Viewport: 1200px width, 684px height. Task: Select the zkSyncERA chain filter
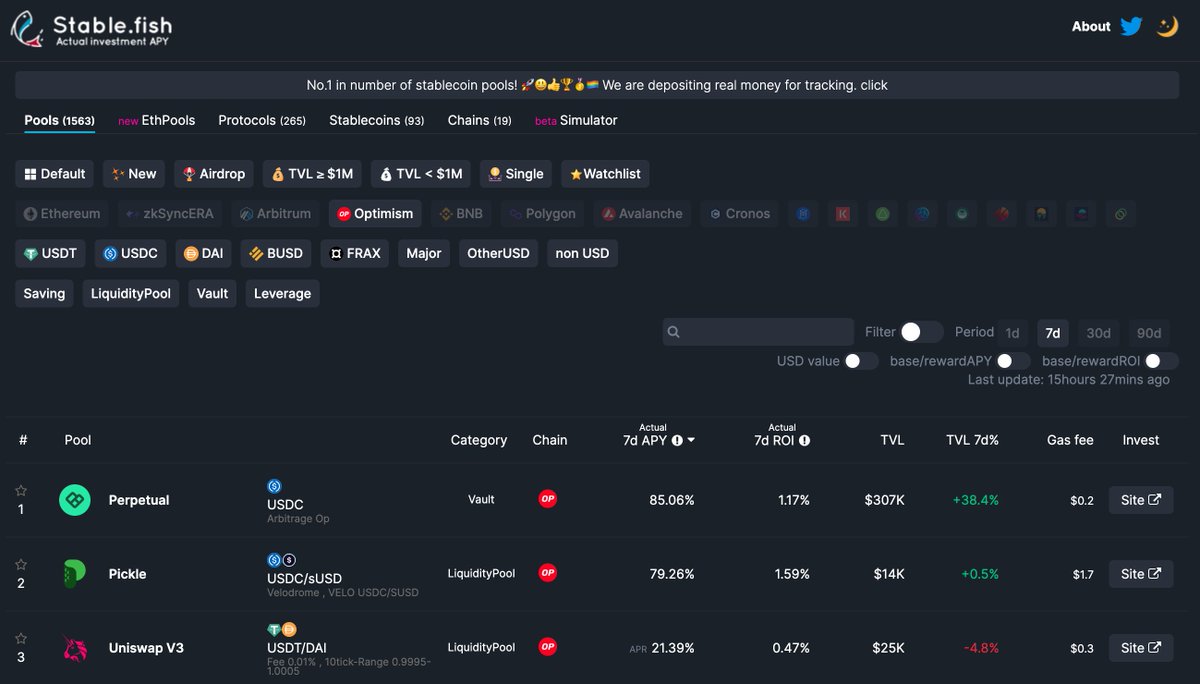coord(170,214)
